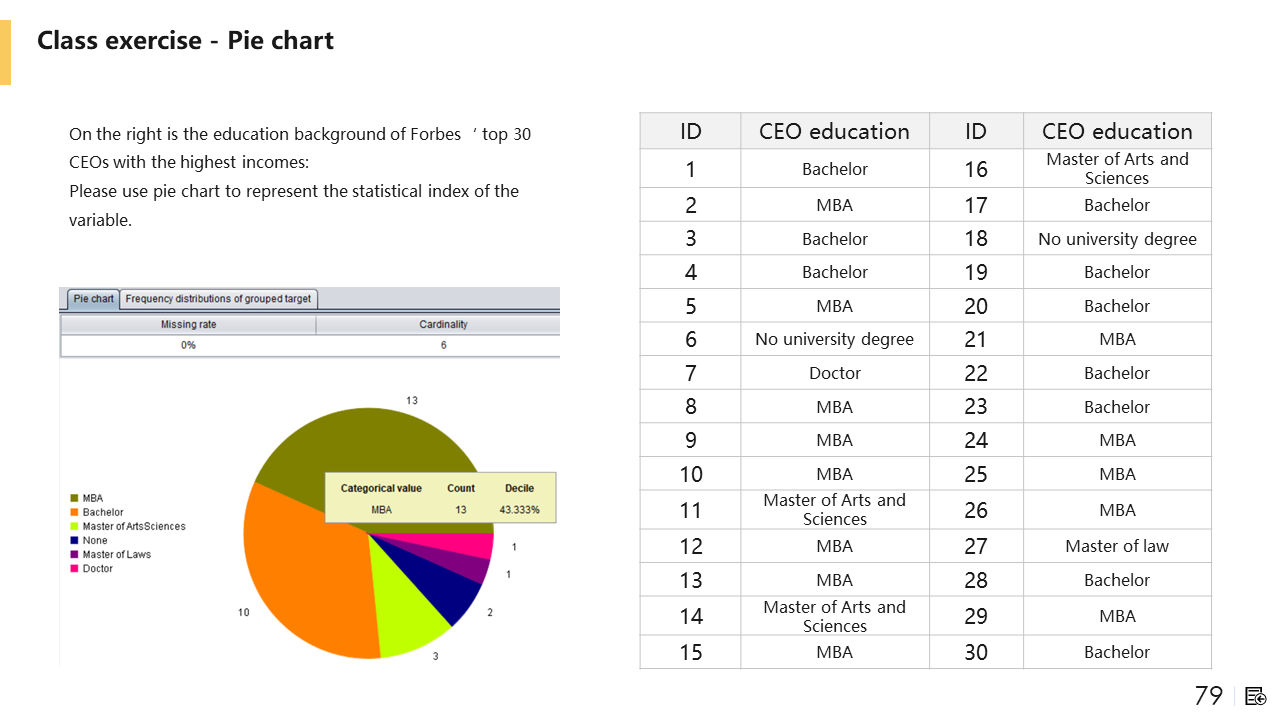Click the Decile value 43.333% in tooltip

tap(519, 510)
